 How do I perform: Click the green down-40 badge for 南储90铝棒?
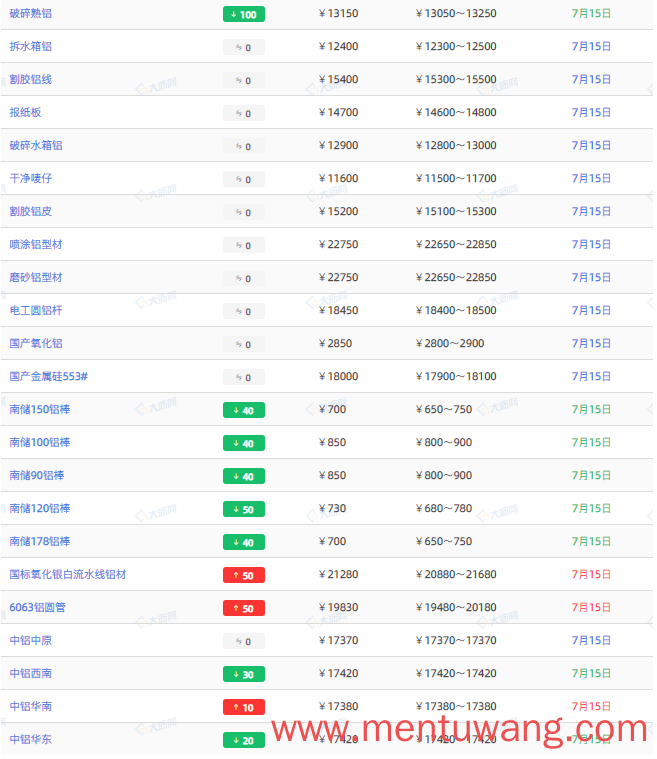pyautogui.click(x=244, y=476)
